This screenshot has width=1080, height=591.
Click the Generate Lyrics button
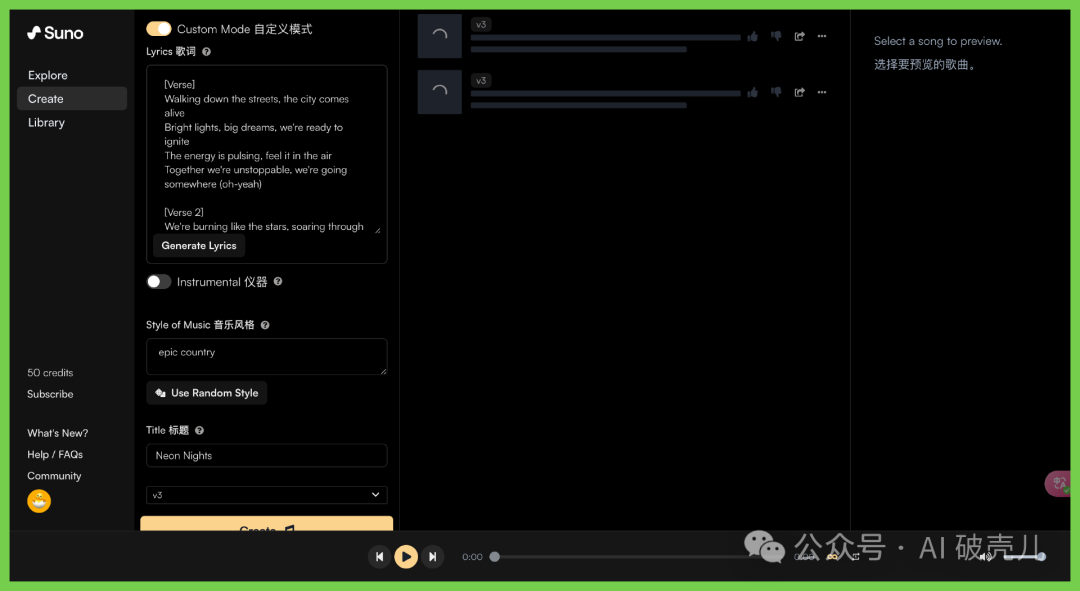(x=199, y=246)
